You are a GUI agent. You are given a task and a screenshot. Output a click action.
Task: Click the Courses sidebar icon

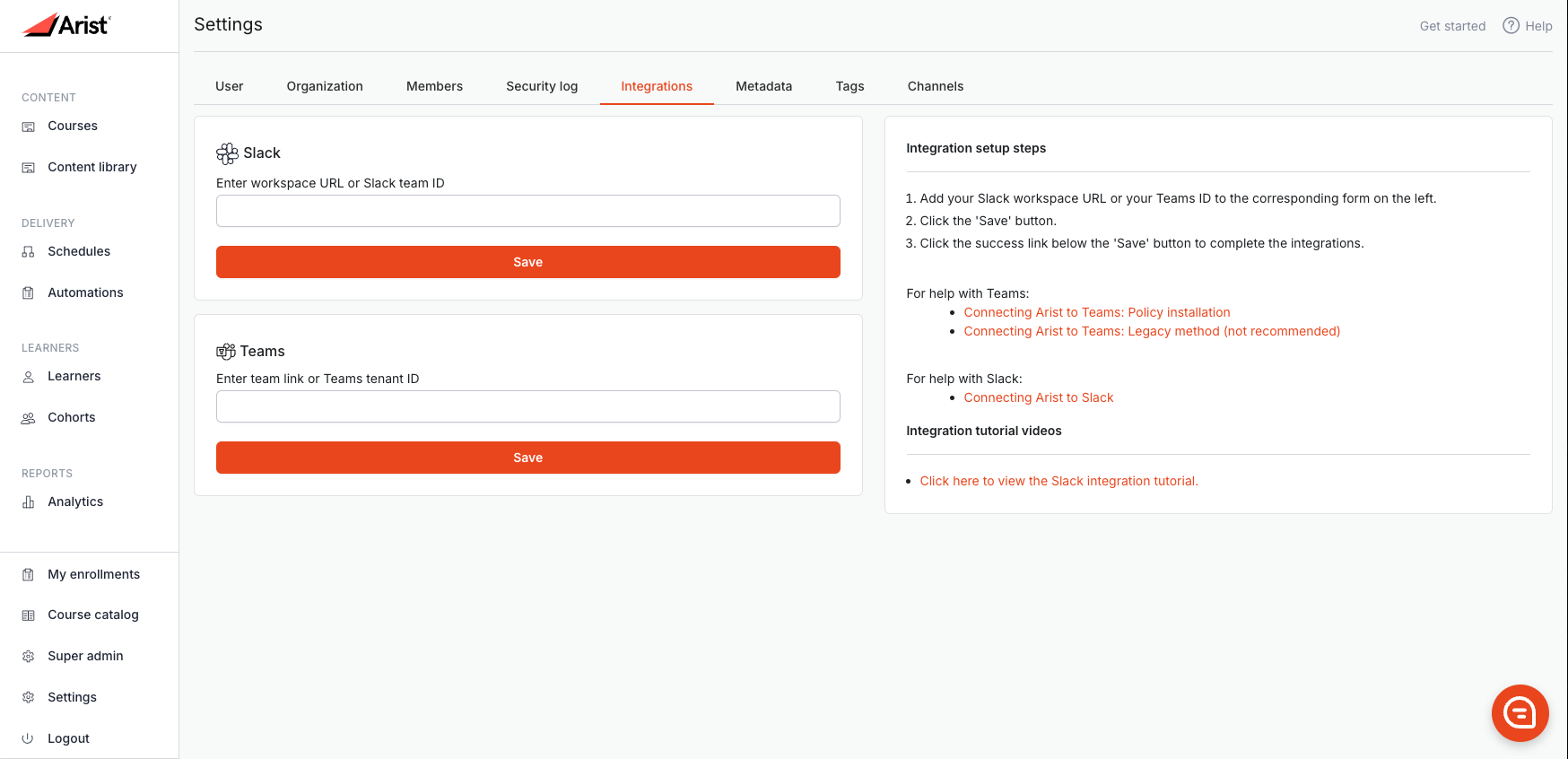(x=28, y=126)
